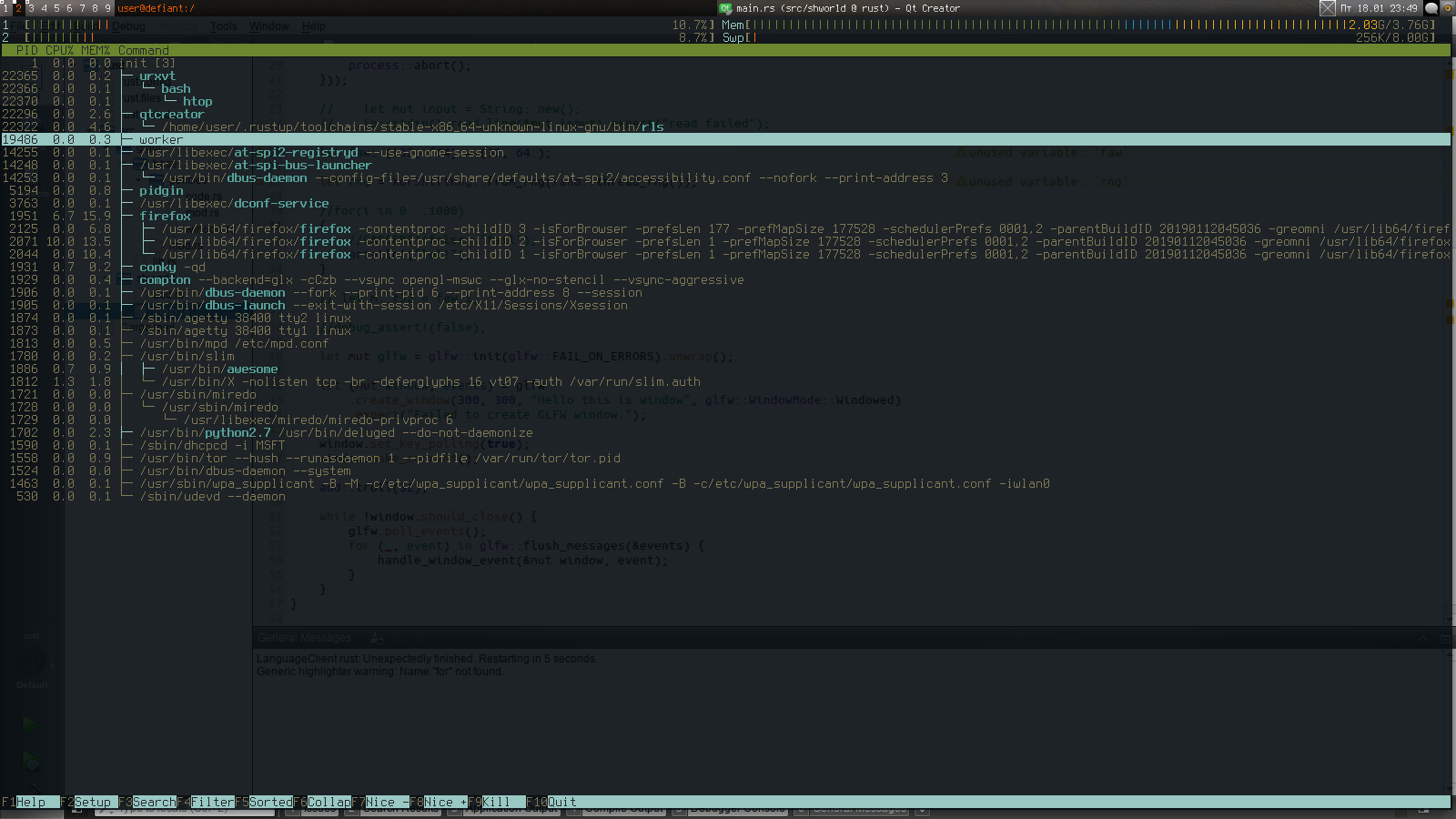Select the dbus-daemon --system process row
Viewport: 1456px width, 819px height.
pos(725,470)
